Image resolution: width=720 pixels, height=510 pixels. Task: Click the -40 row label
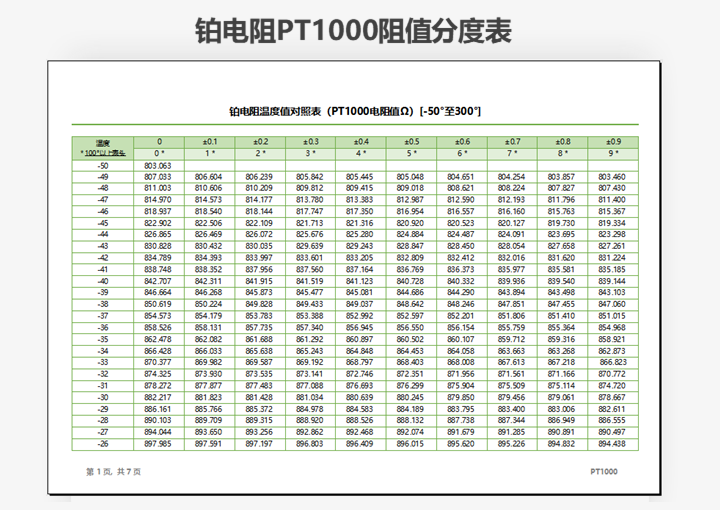click(103, 281)
